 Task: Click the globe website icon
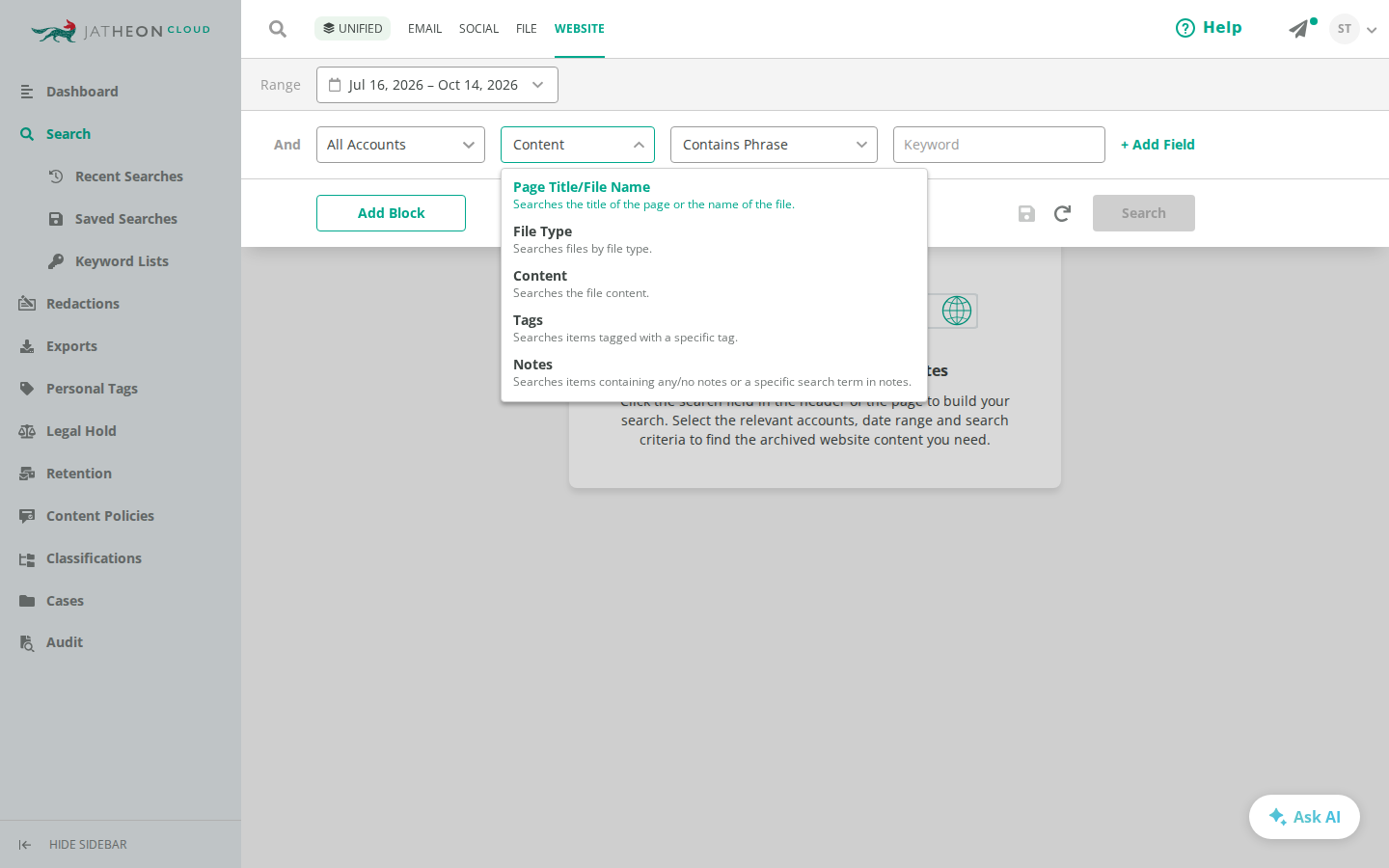tap(957, 311)
